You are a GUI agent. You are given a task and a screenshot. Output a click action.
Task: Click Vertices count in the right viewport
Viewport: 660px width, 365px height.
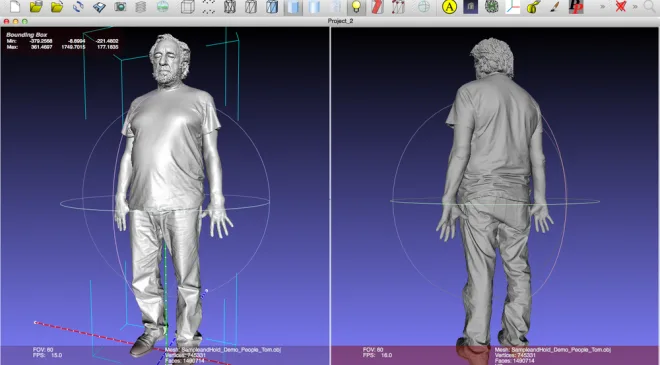coord(515,355)
